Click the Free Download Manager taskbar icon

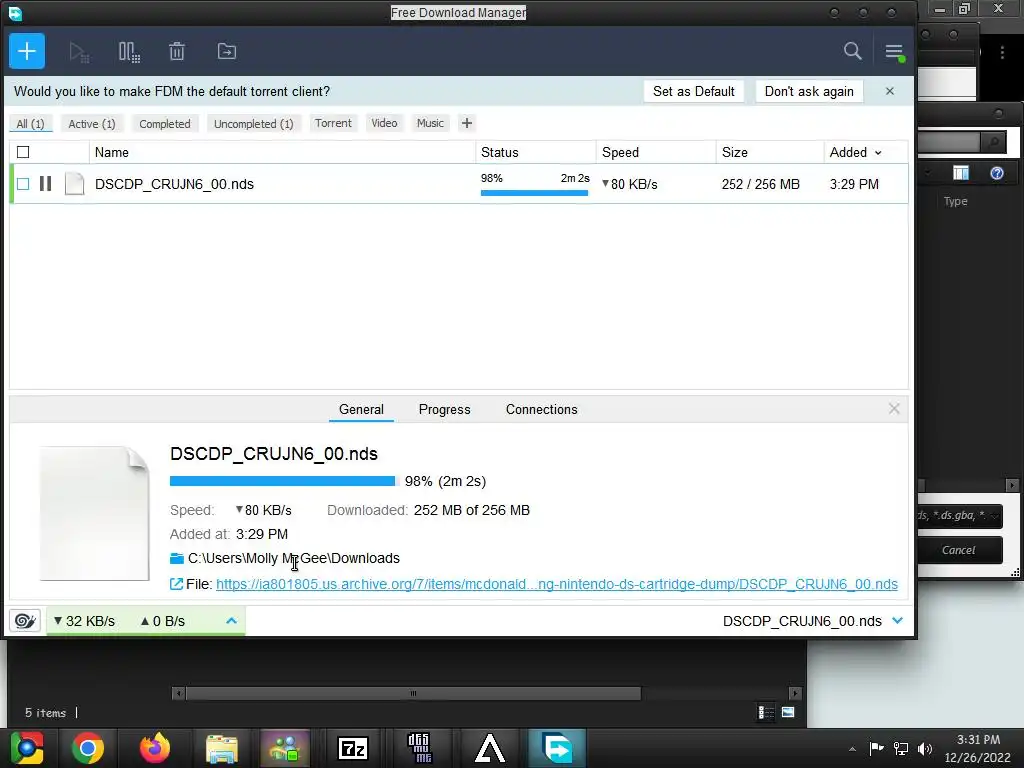(x=557, y=748)
